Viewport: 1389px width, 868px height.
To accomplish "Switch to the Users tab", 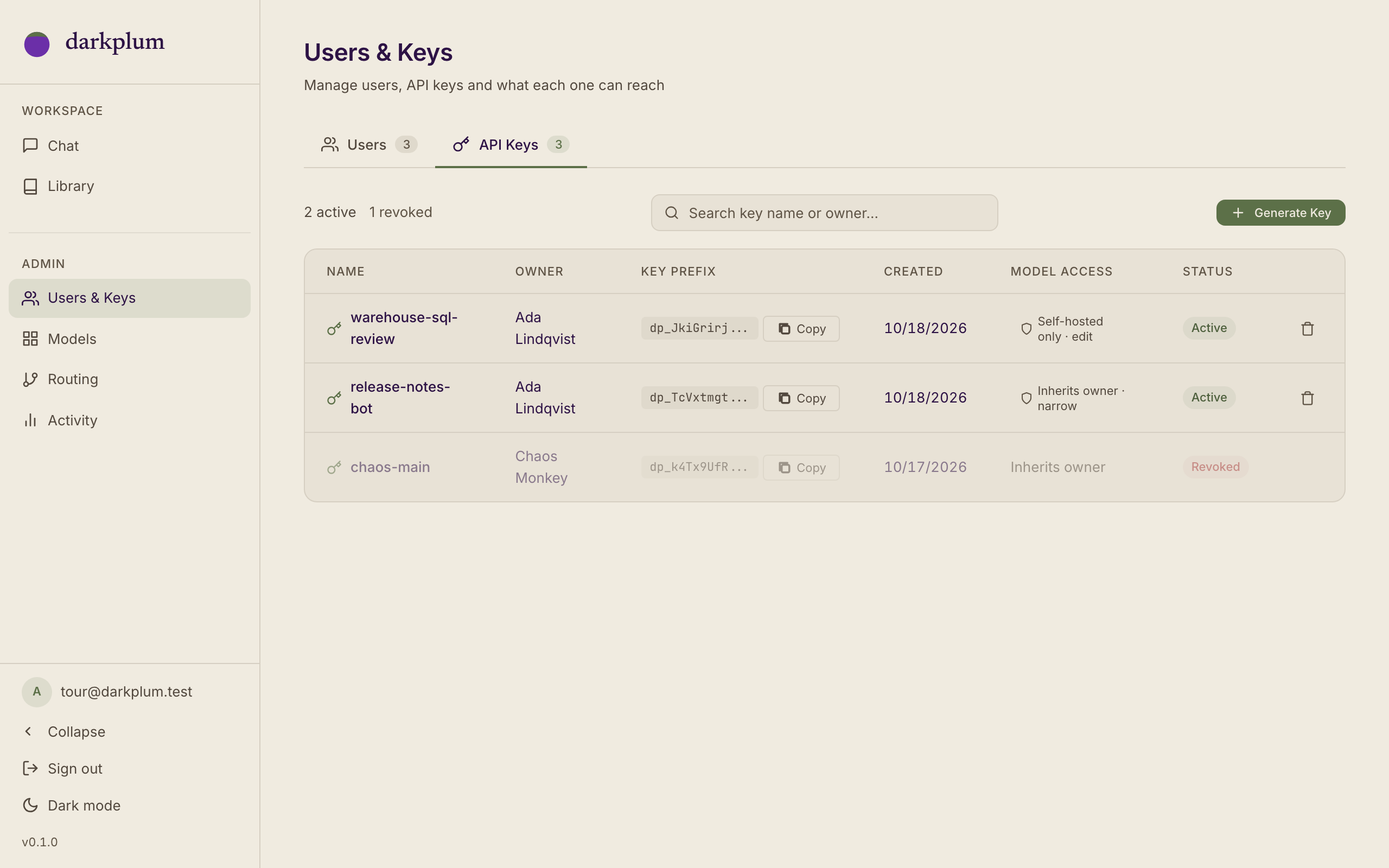I will 368,145.
